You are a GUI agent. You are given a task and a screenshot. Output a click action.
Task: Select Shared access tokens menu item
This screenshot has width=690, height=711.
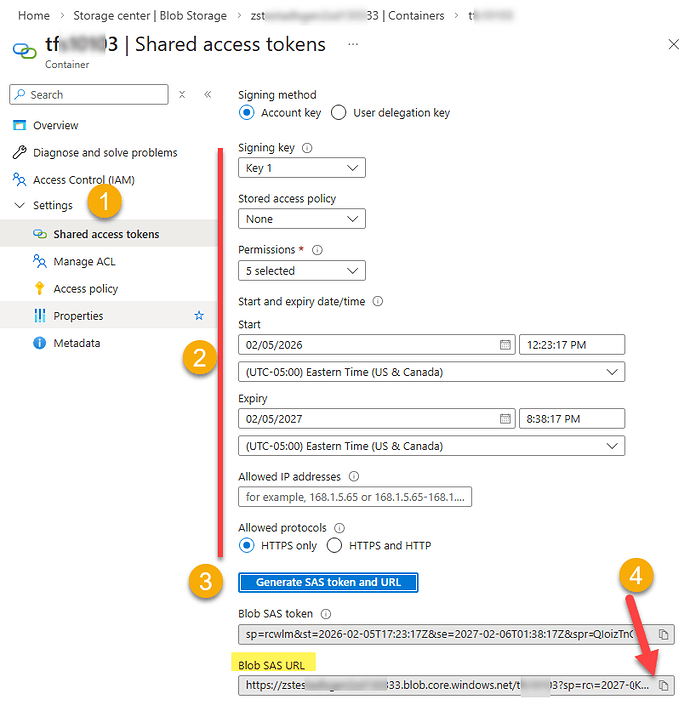109,234
